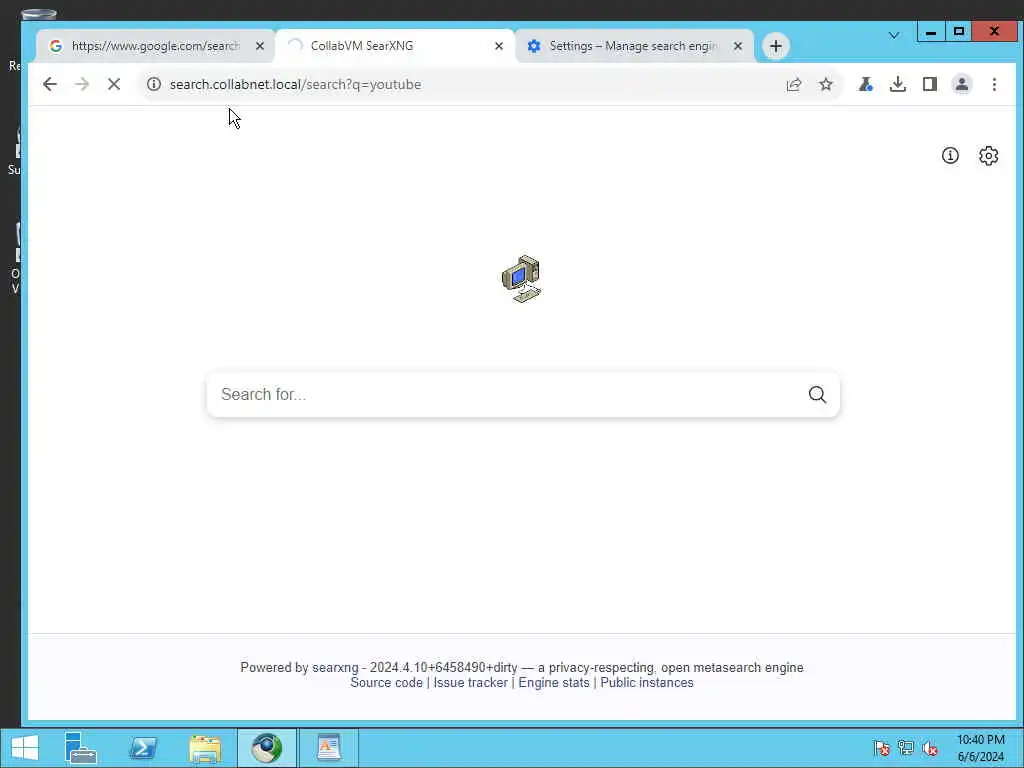Open the searxng link in footer
1024x768 pixels.
[x=335, y=667]
